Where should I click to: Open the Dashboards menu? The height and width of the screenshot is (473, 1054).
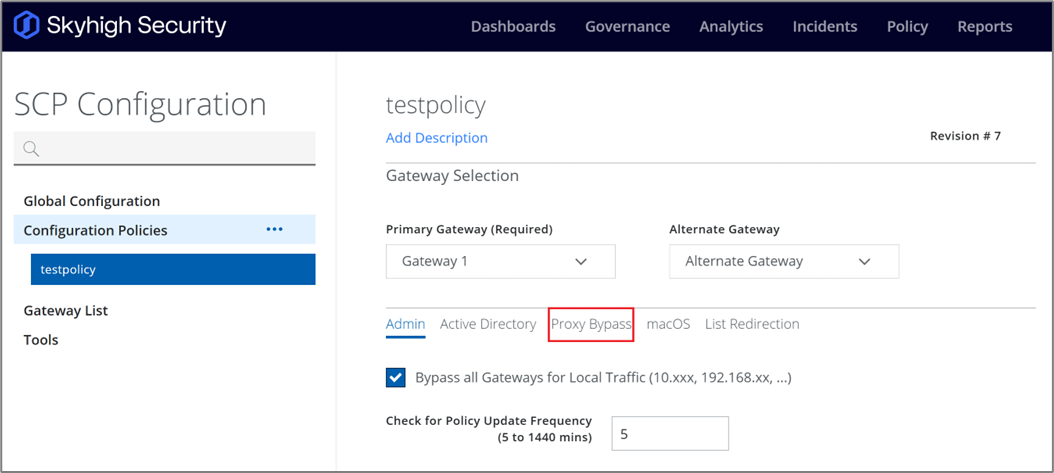click(513, 27)
